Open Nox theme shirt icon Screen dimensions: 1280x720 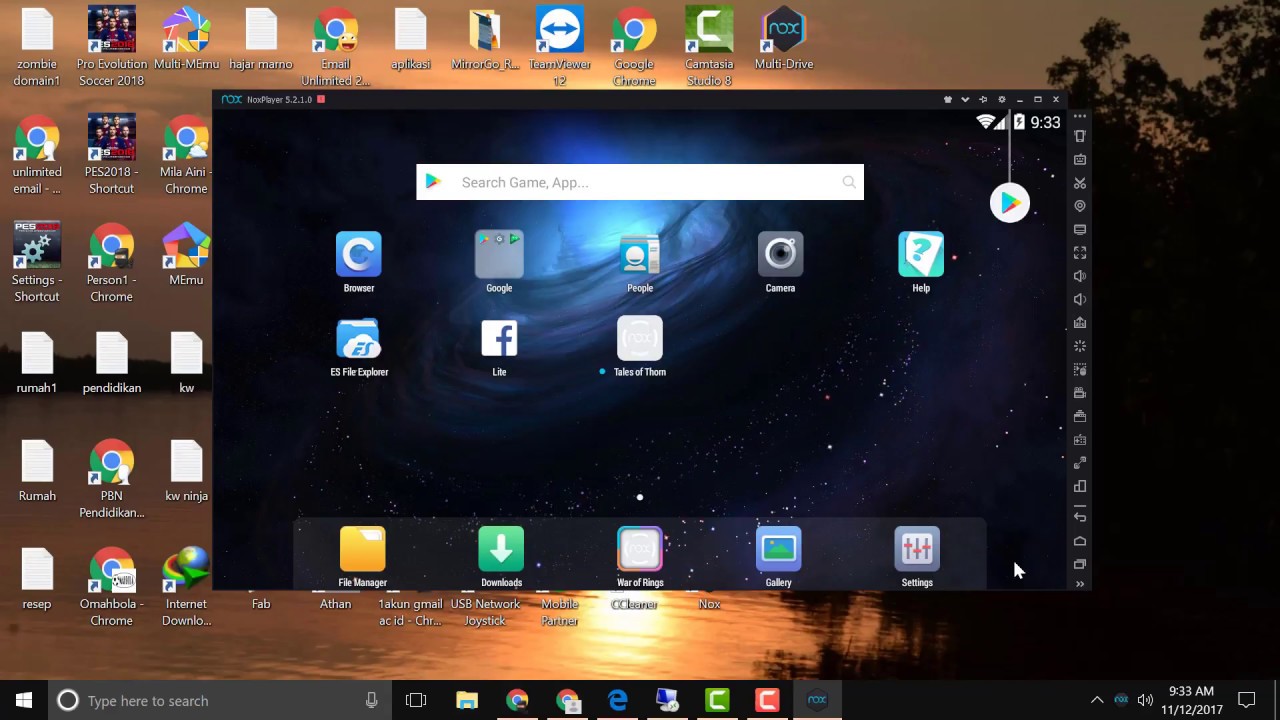[x=947, y=100]
